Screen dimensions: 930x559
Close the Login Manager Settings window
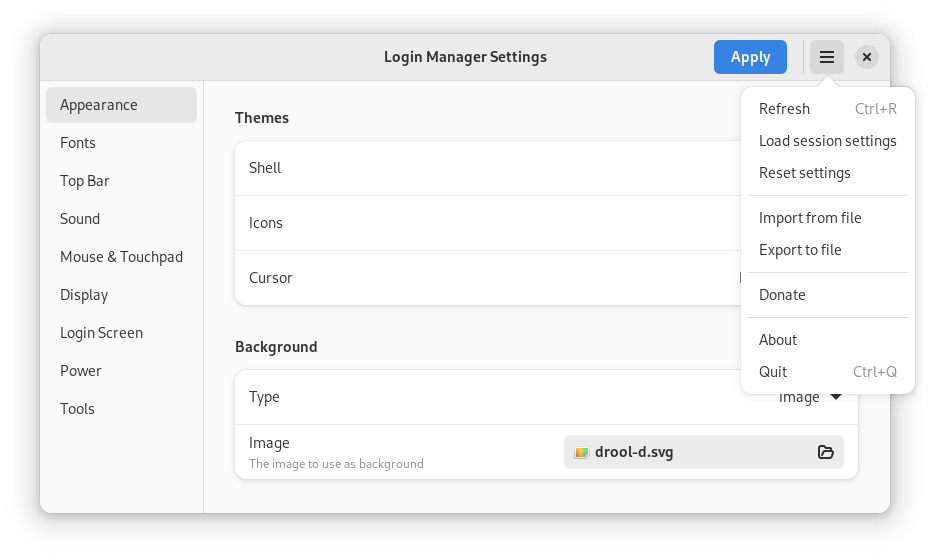coord(867,57)
